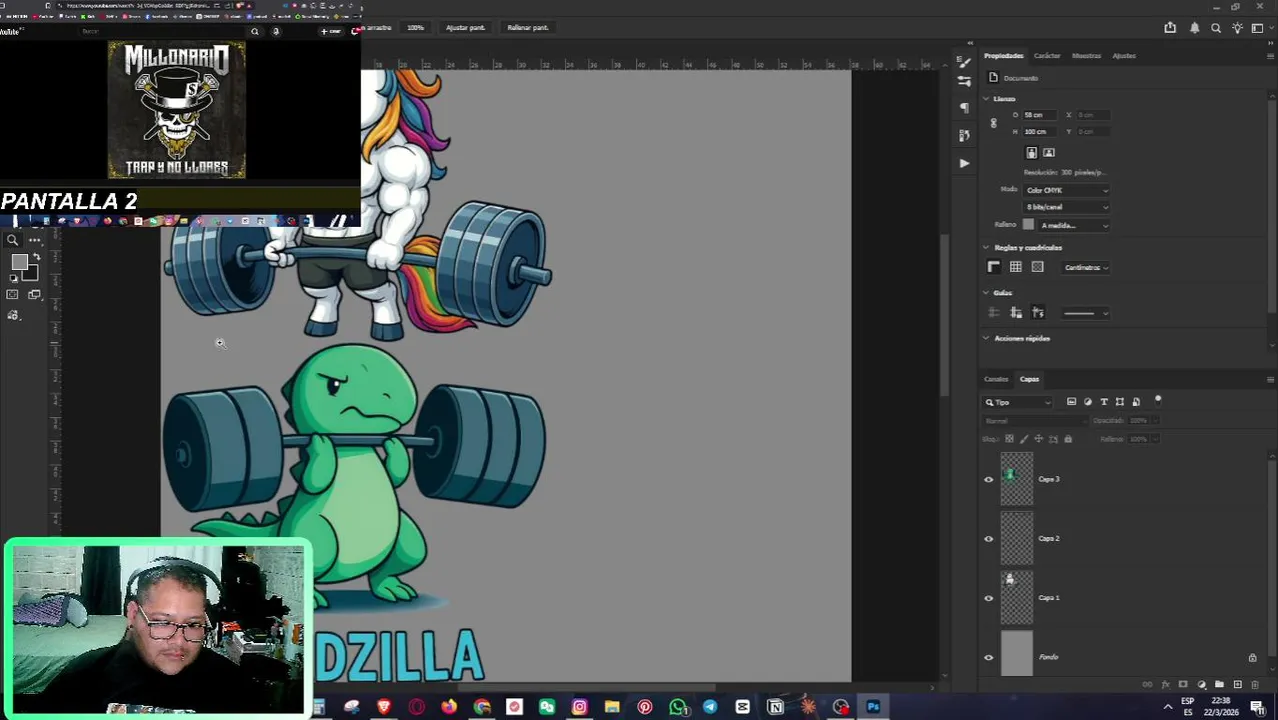Screen dimensions: 1278x720
Task: Select the Propiedades tab
Action: tap(1004, 56)
